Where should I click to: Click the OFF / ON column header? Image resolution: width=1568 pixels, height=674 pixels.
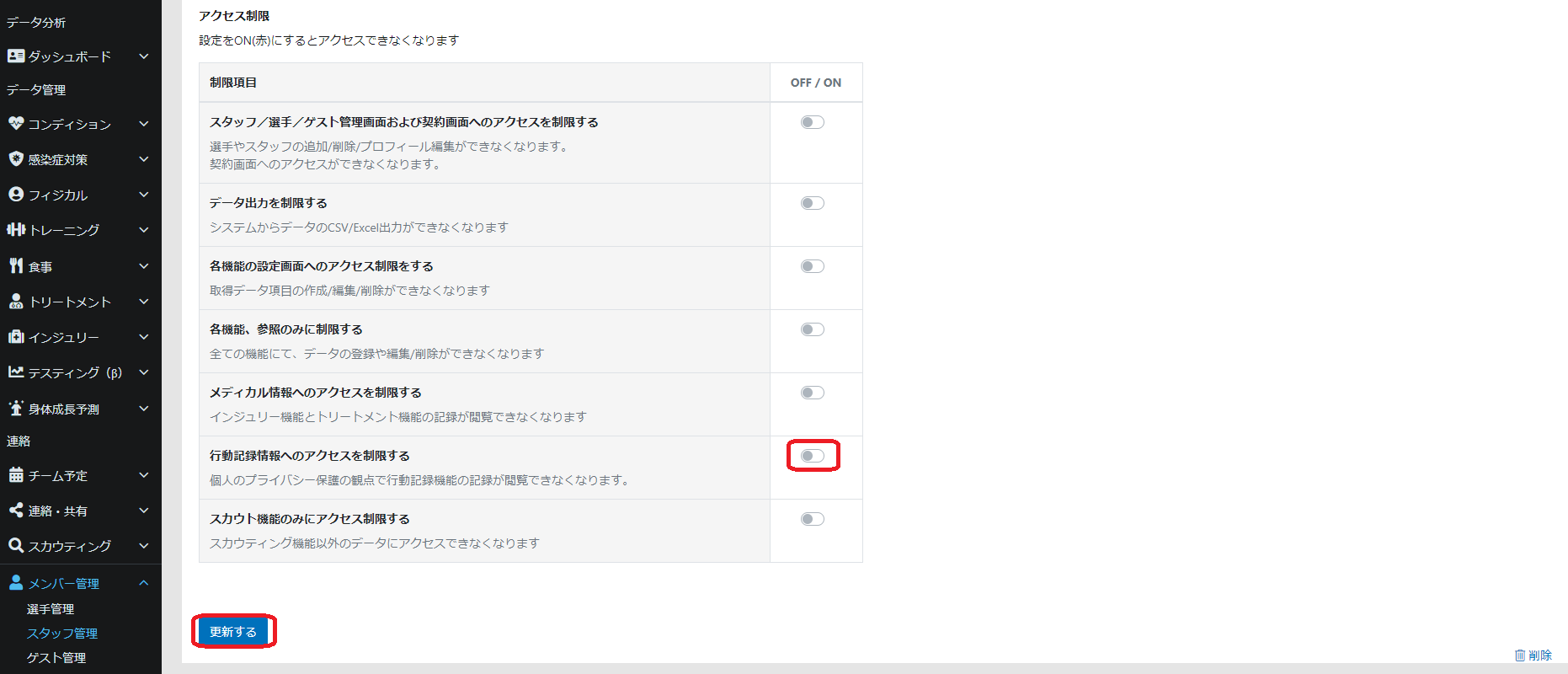click(816, 83)
